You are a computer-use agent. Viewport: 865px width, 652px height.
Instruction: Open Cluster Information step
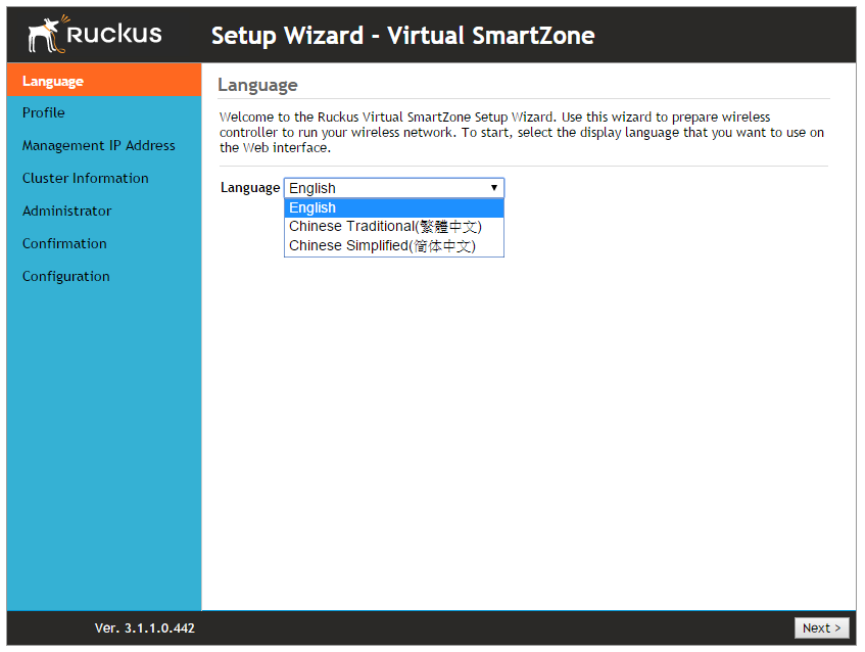[x=86, y=178]
